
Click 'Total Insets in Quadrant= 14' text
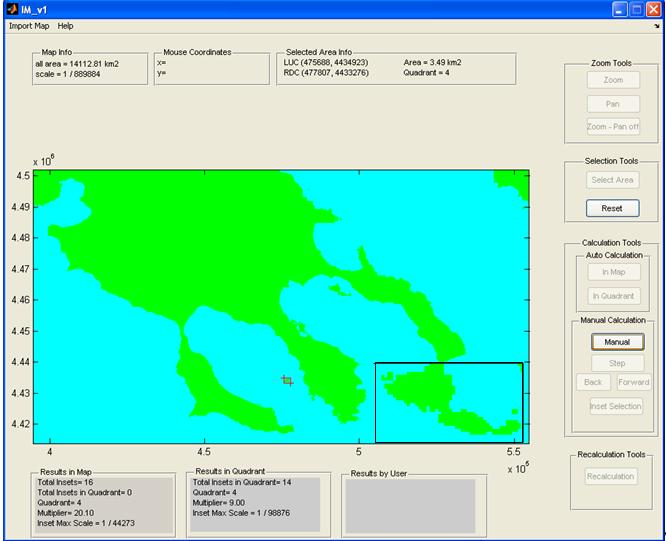pos(242,482)
